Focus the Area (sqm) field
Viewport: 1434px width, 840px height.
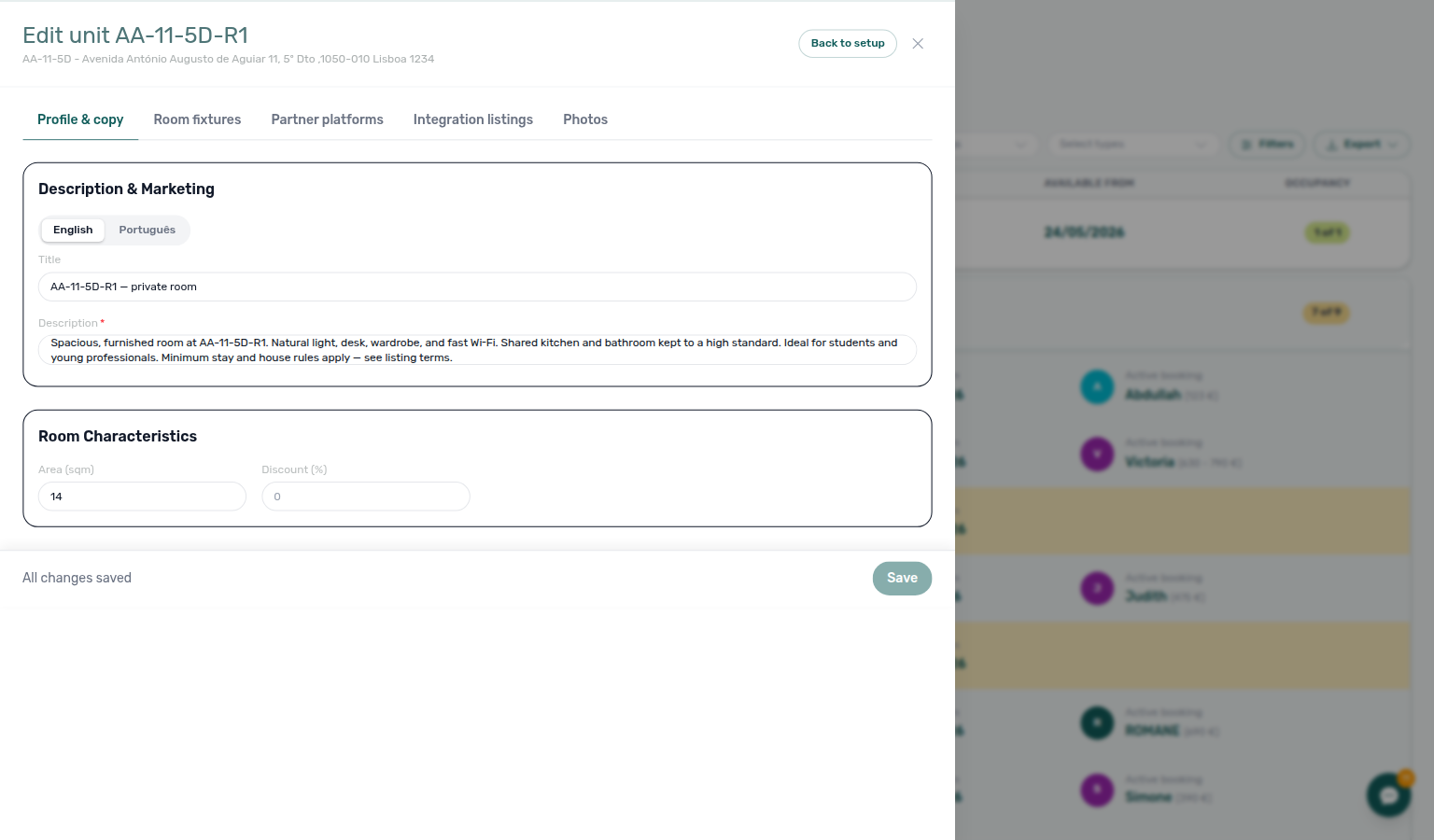(142, 497)
